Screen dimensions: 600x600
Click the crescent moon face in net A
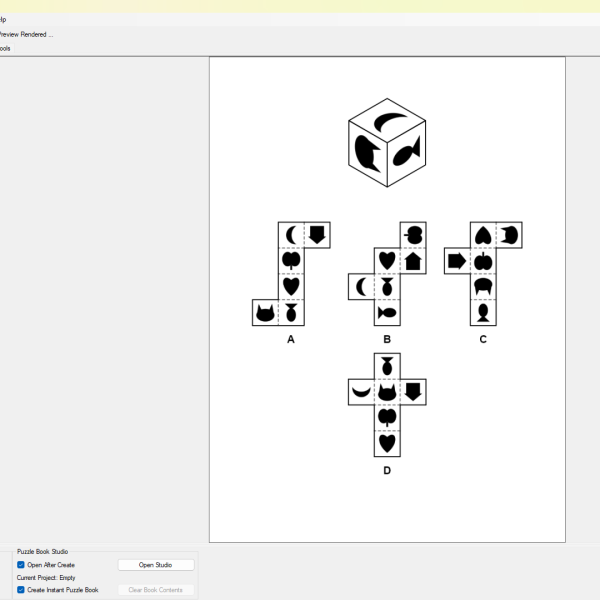click(291, 235)
